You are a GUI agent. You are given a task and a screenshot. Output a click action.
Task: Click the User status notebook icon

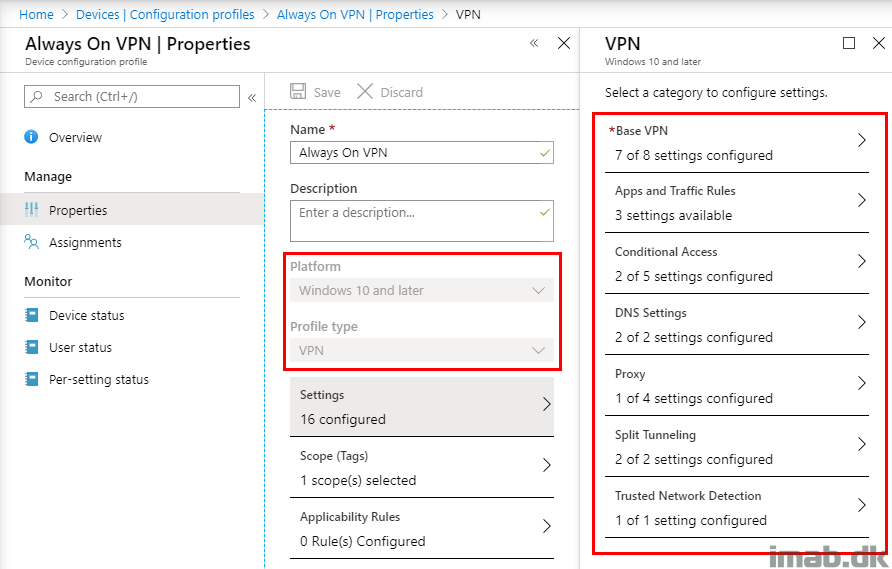[32, 347]
